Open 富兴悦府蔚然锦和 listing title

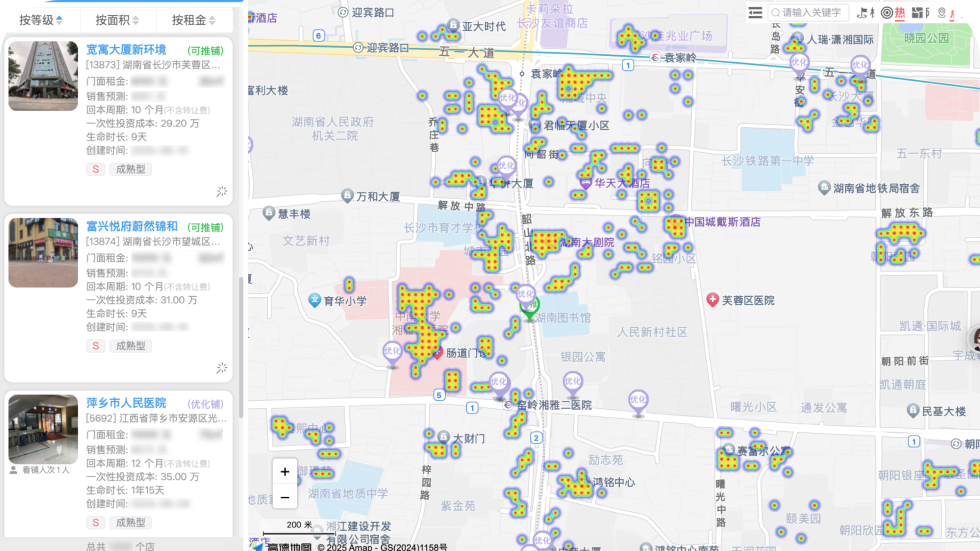(132, 226)
